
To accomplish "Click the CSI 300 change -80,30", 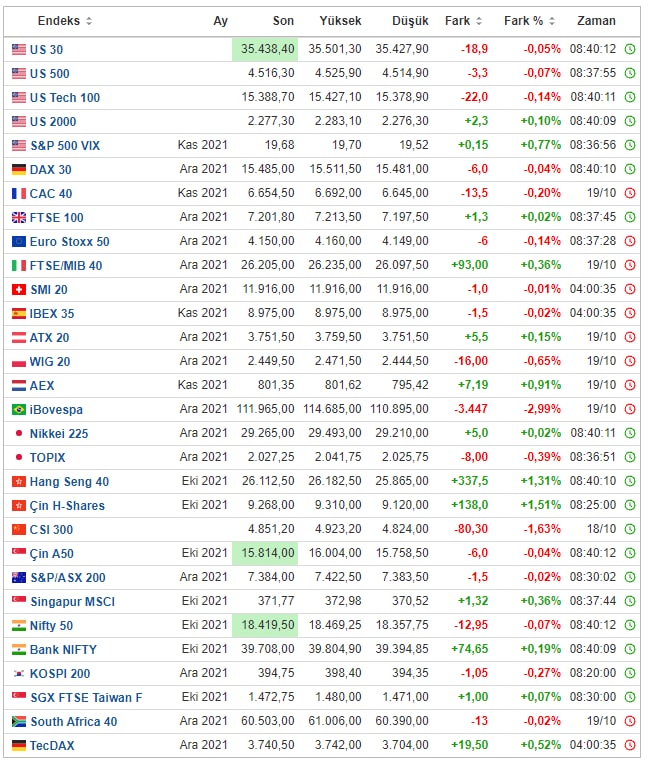I will [471, 530].
